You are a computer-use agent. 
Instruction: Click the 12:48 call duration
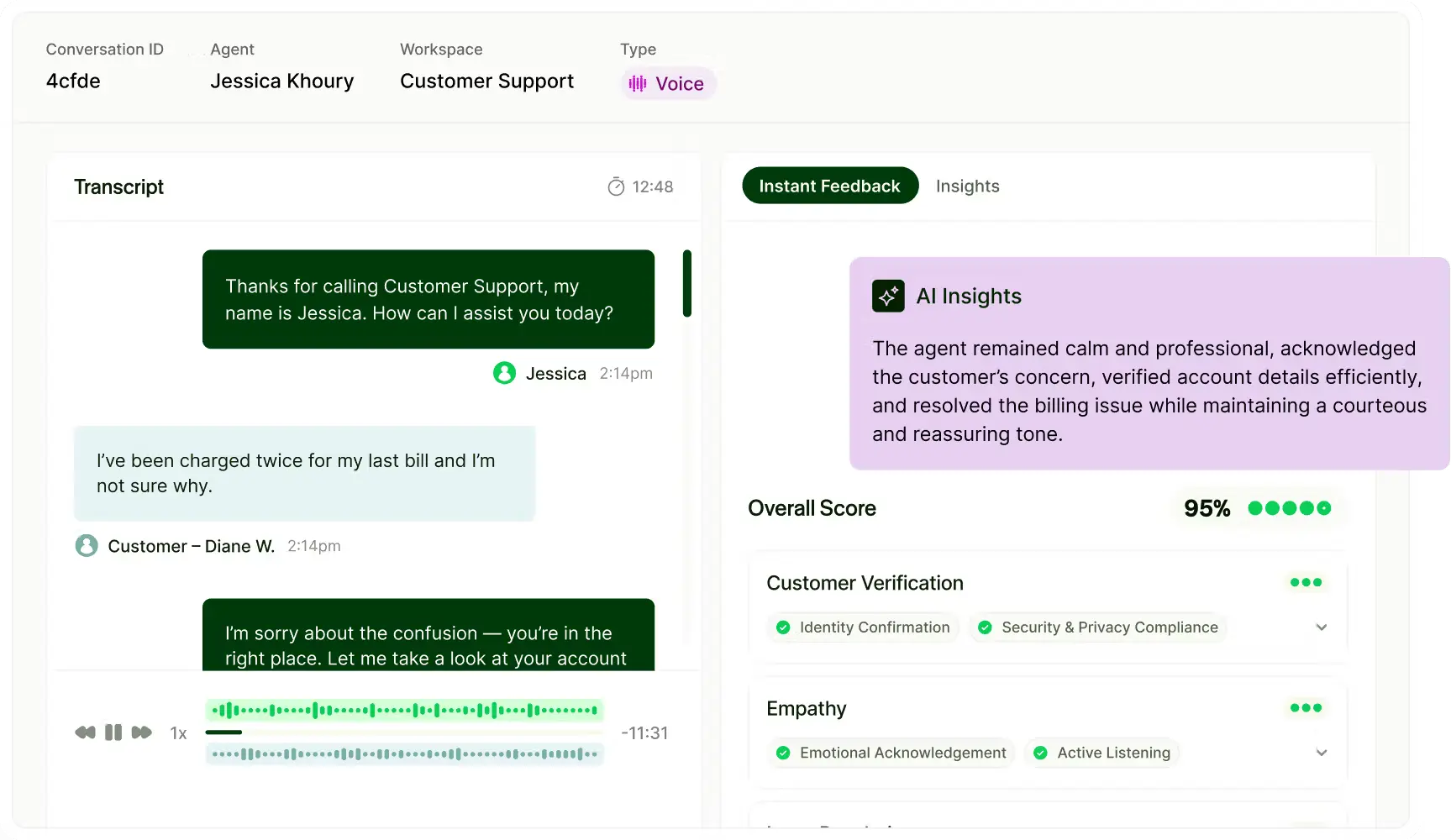(653, 186)
